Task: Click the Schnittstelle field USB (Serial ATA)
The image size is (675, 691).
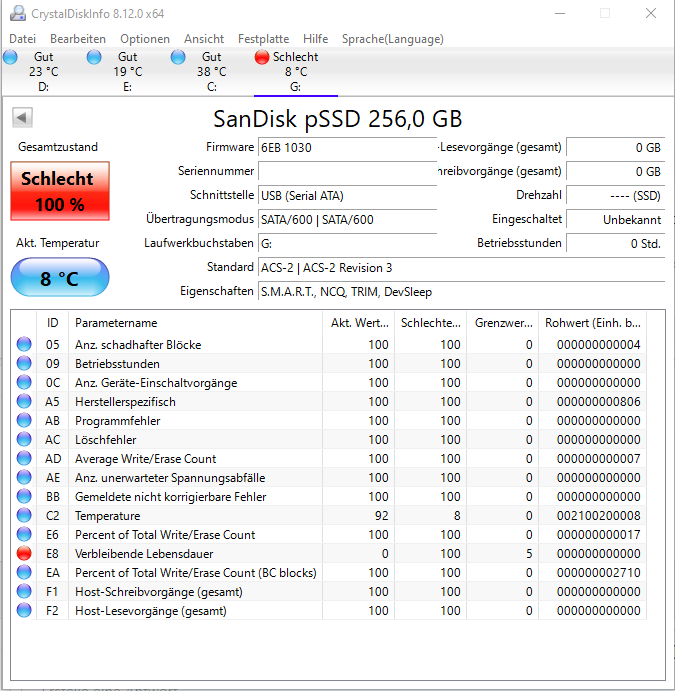Action: pyautogui.click(x=347, y=195)
